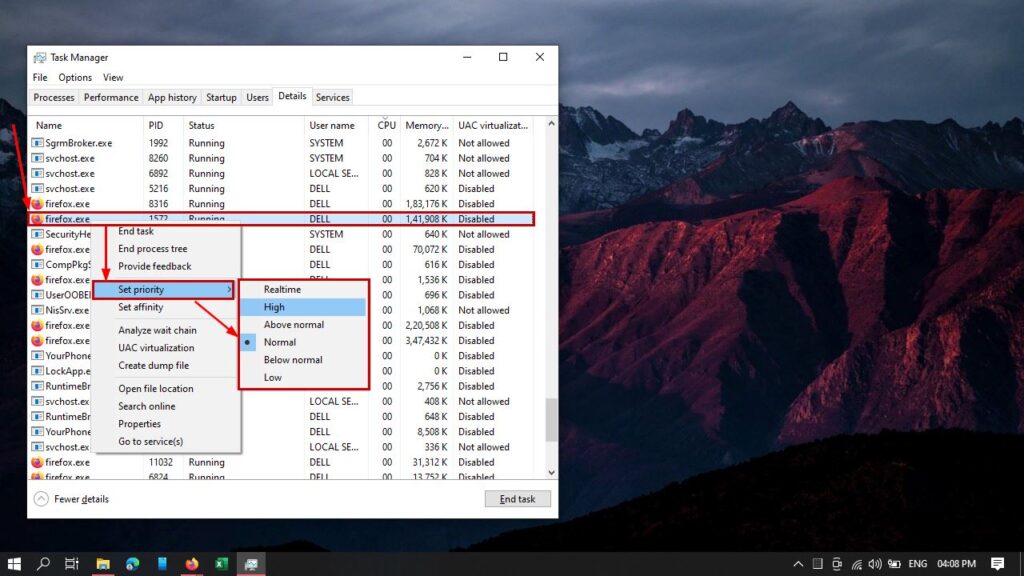Select End process tree
Image resolution: width=1024 pixels, height=576 pixels.
[x=153, y=249]
